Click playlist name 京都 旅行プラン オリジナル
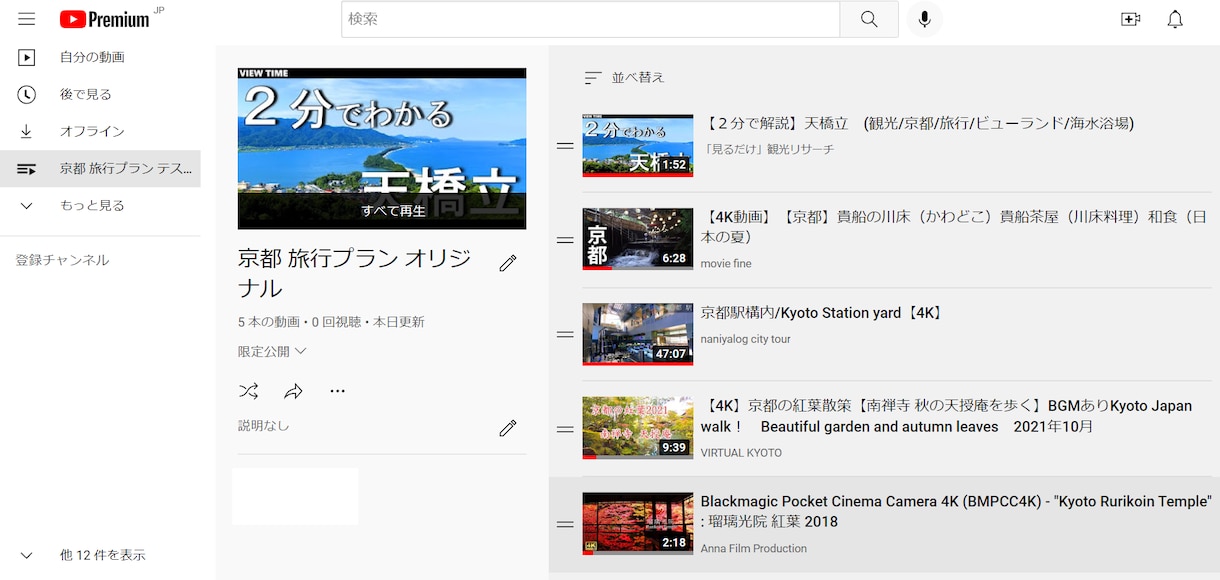 tap(355, 273)
